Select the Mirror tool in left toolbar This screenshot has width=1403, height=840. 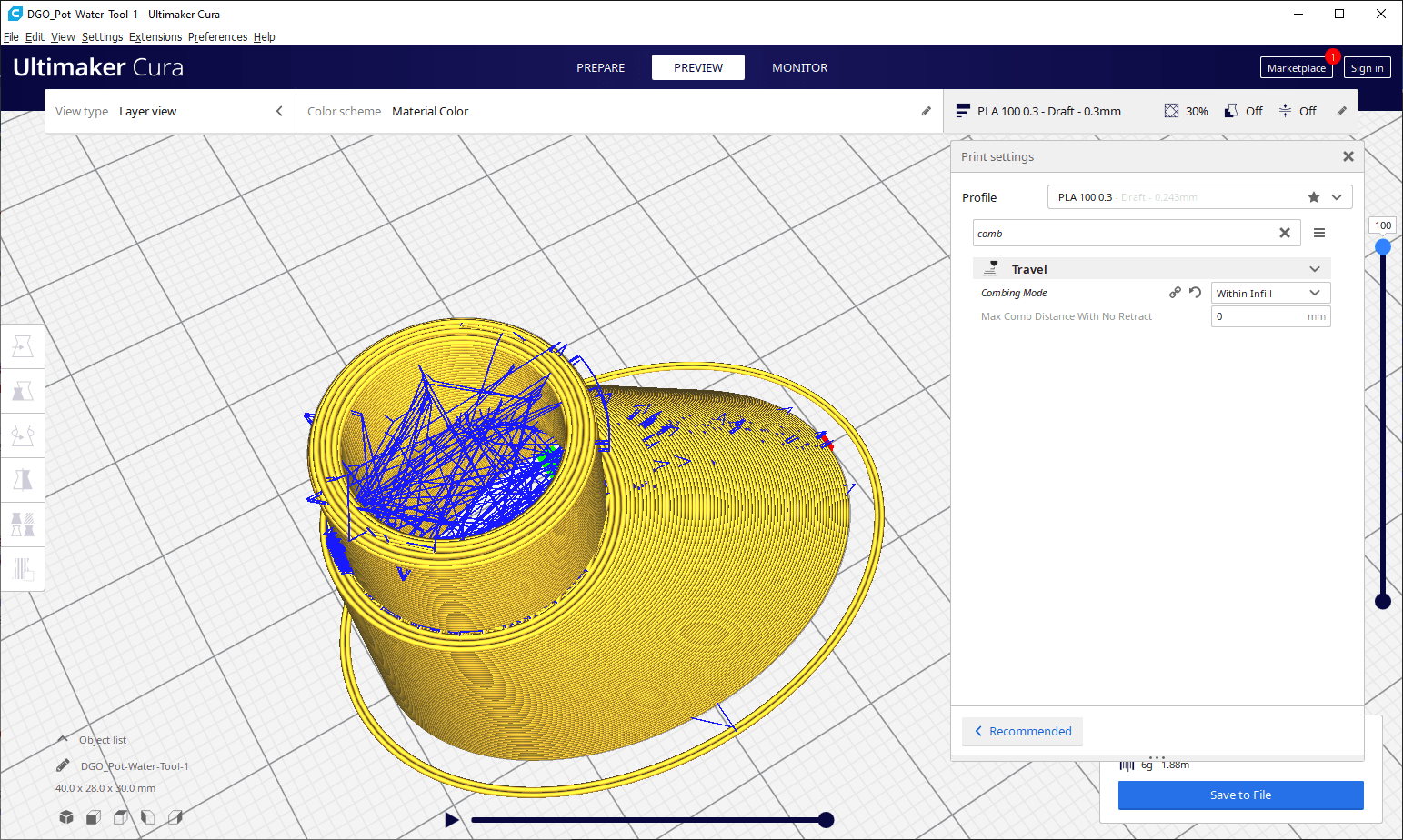pos(23,479)
